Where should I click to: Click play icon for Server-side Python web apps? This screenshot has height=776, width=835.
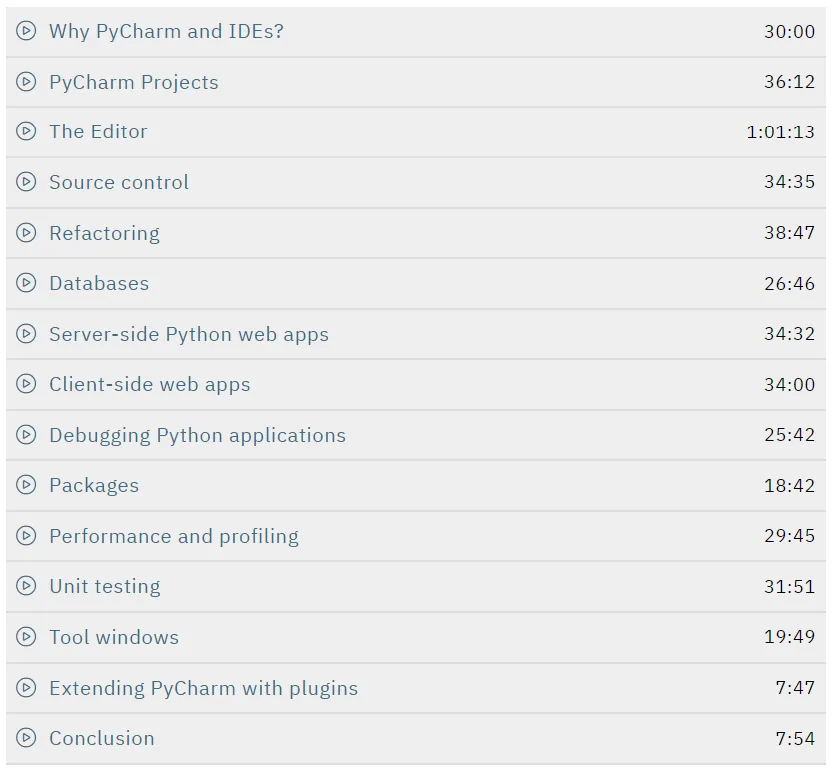26,334
